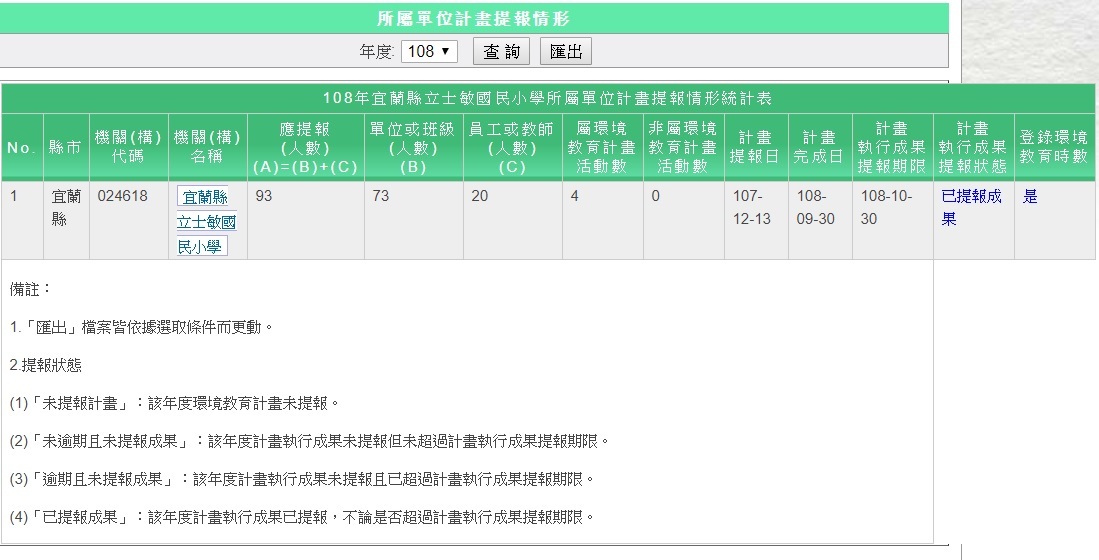Select the 應提報(人數) (A)=(B)+(C) header
The height and width of the screenshot is (560, 1099).
click(x=306, y=147)
